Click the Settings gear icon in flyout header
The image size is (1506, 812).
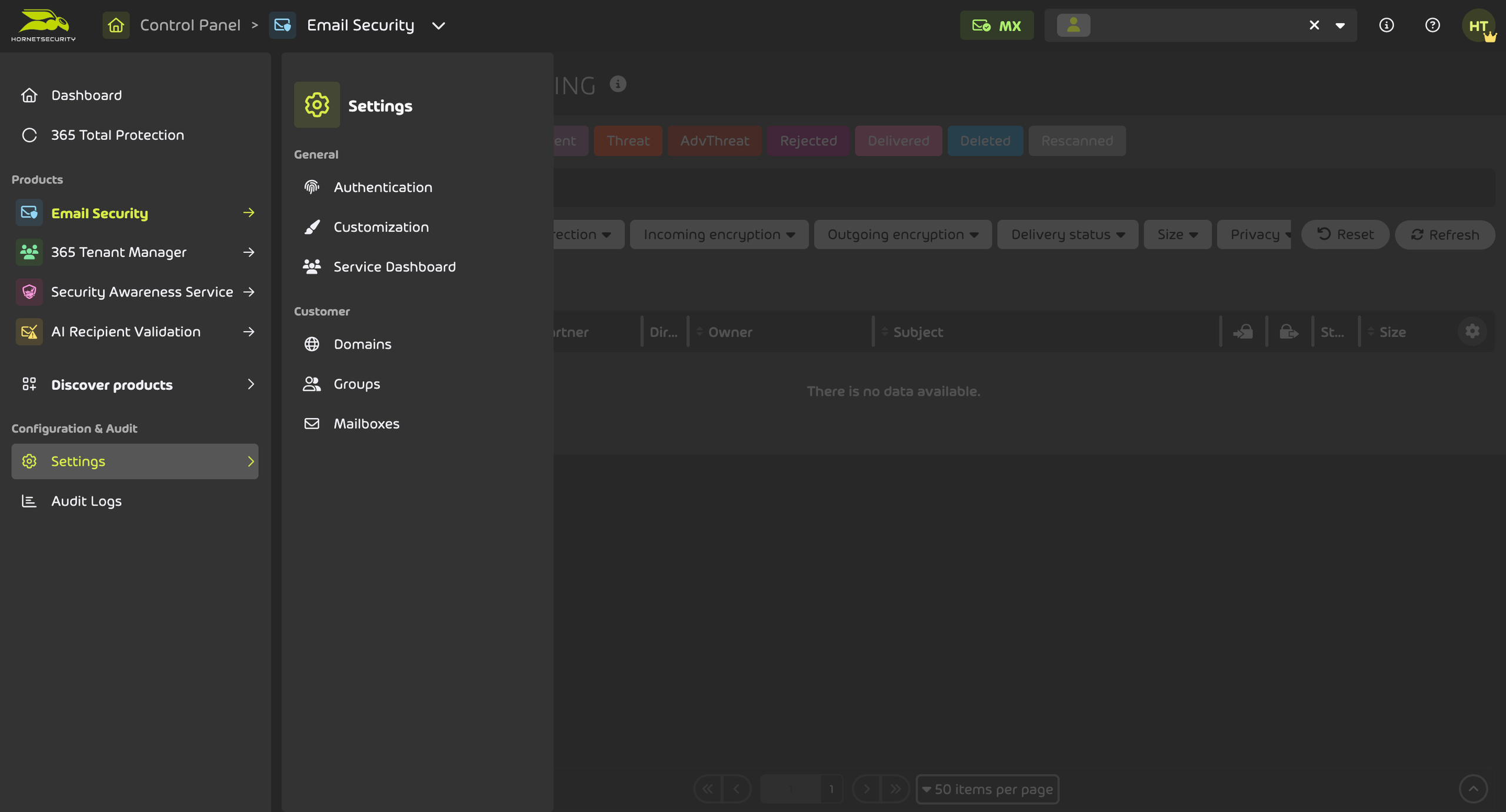pos(317,105)
